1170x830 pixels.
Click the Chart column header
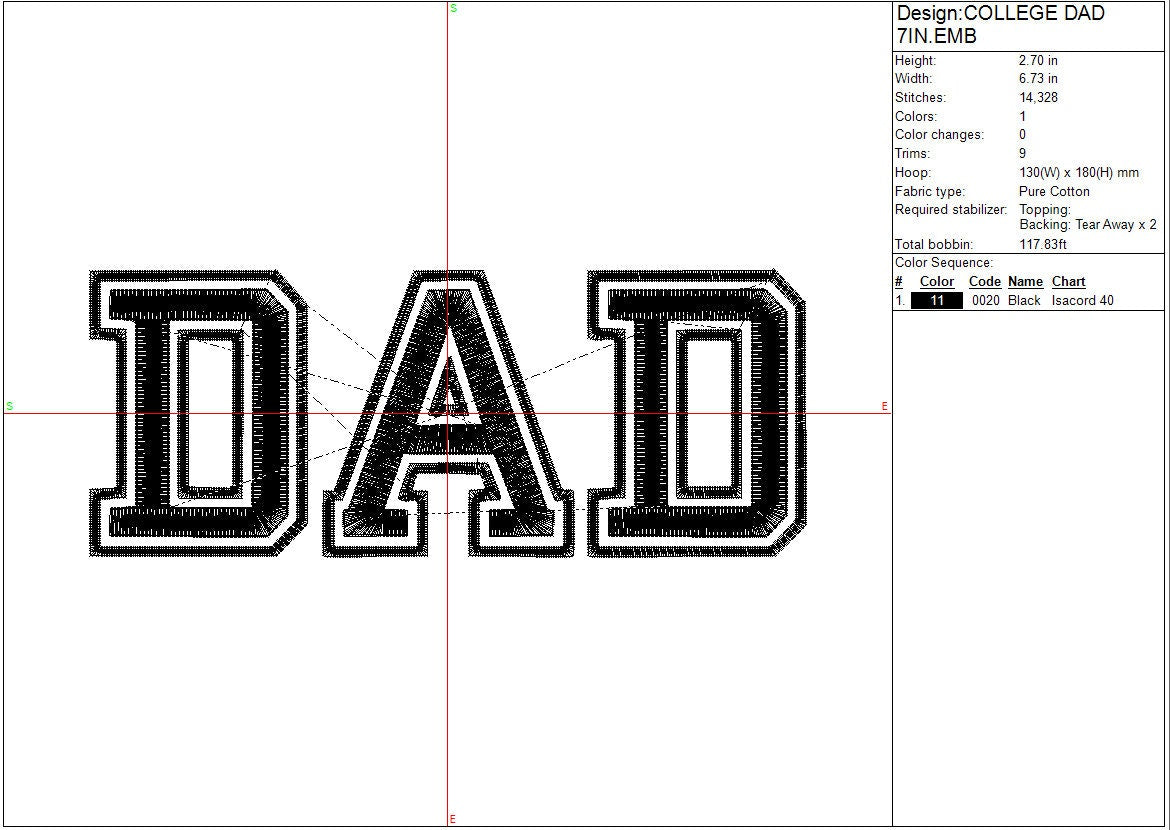pos(1068,282)
